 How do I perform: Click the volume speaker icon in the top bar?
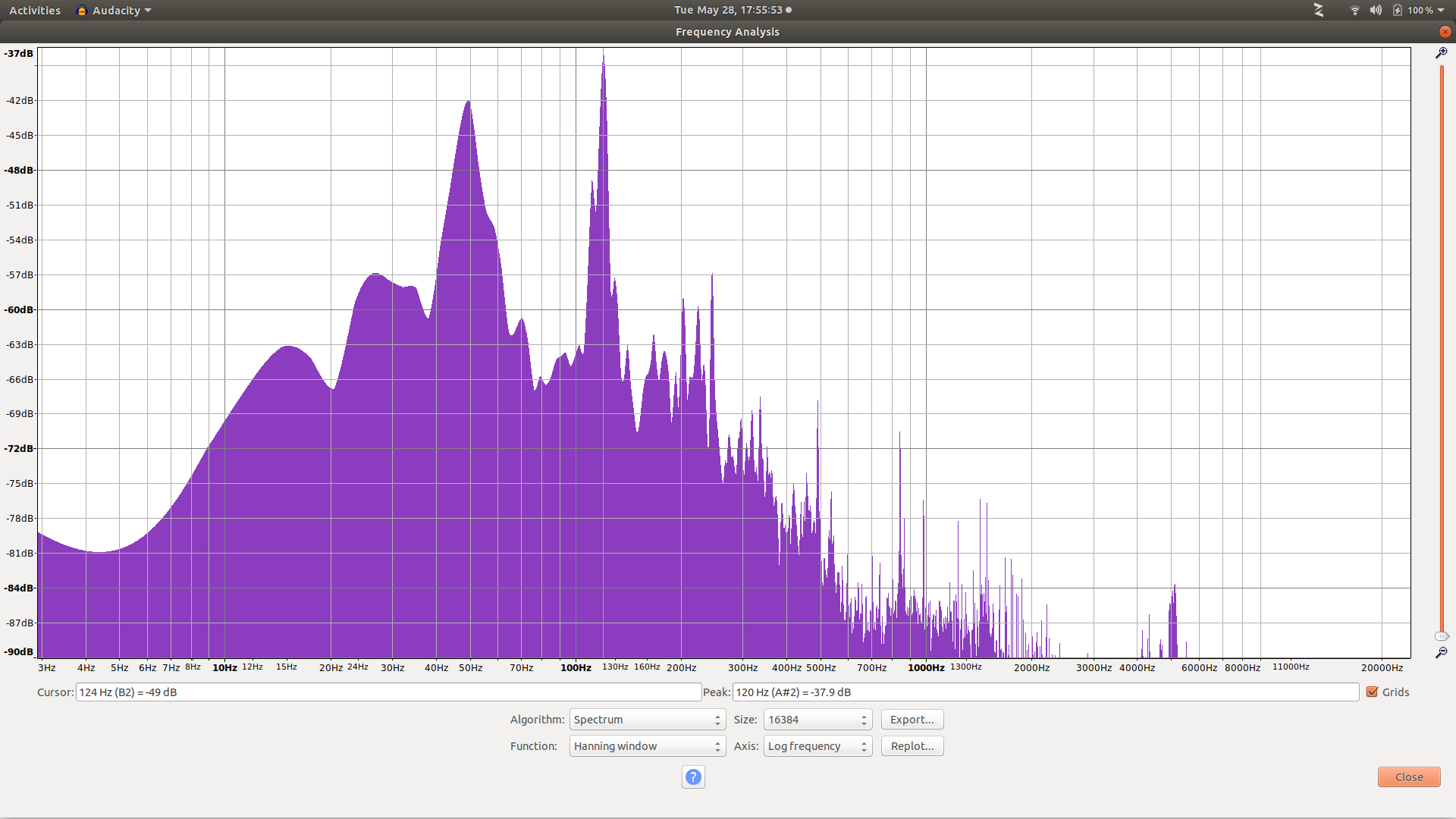coord(1376,10)
